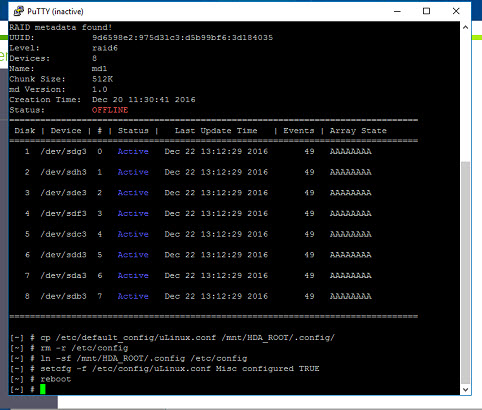Click the scrollbar track above the thumb
Image resolution: width=482 pixels, height=410 pixels.
pos(465,97)
